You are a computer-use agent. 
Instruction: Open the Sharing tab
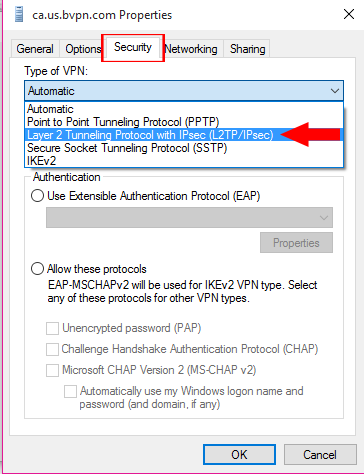point(247,49)
